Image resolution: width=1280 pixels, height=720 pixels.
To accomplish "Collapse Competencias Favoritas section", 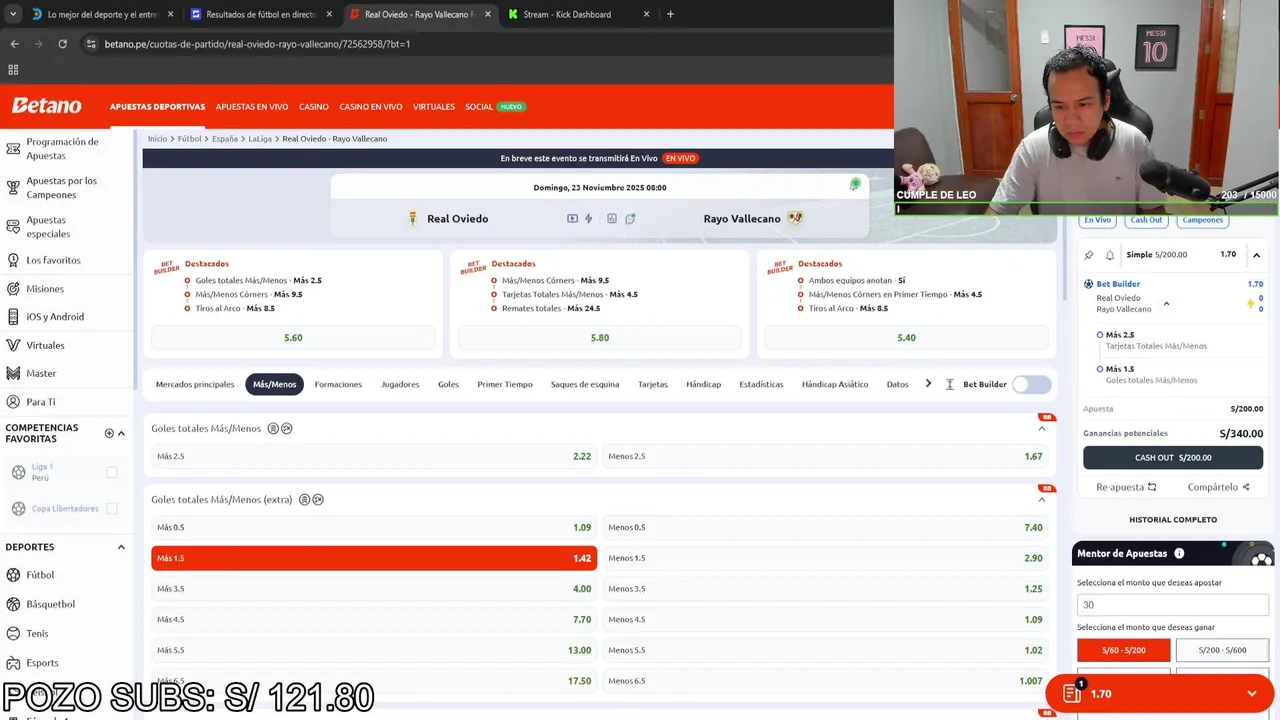I will pyautogui.click(x=121, y=433).
